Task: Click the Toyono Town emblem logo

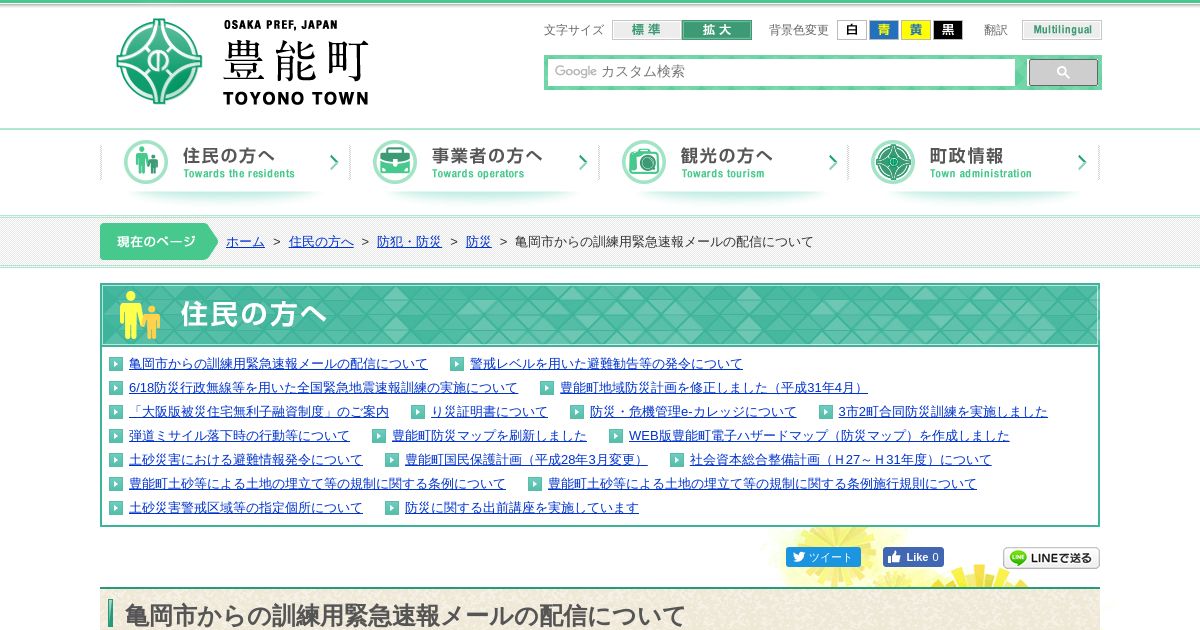Action: [x=159, y=61]
